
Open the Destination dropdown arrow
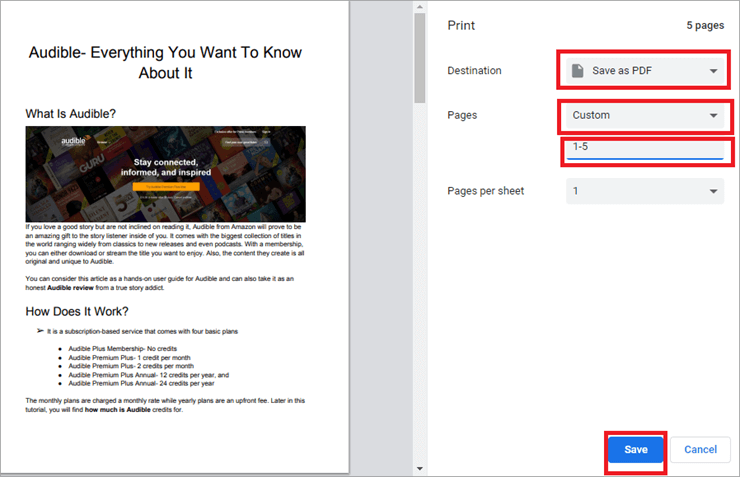click(x=713, y=71)
